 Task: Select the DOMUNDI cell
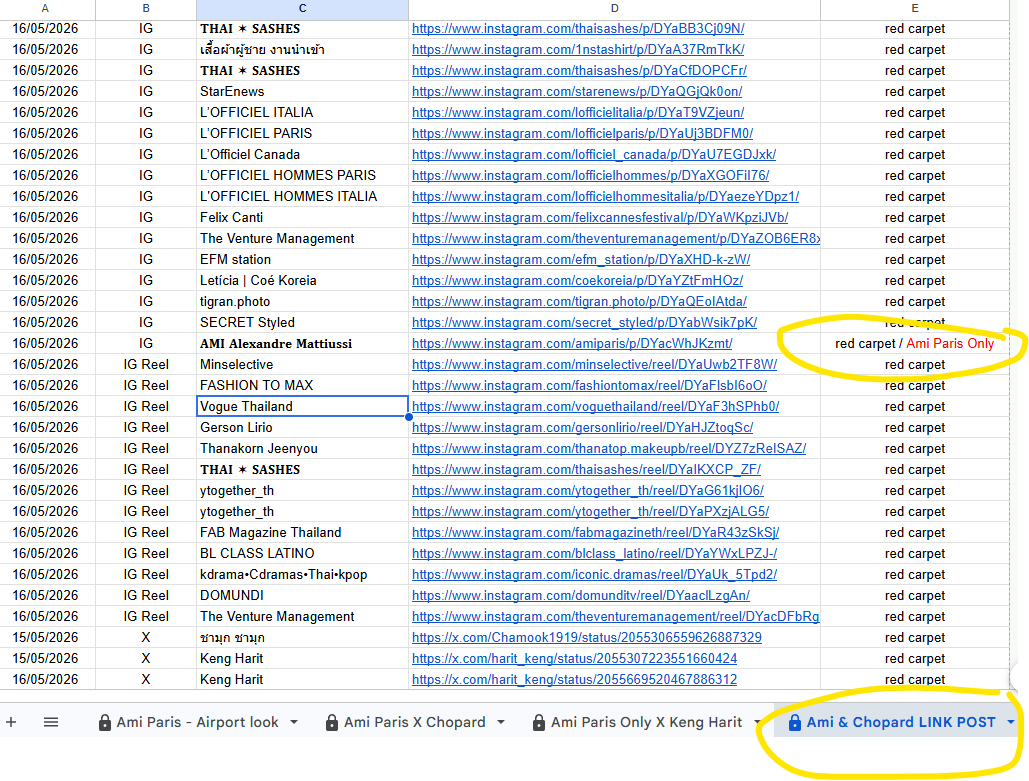click(x=302, y=595)
